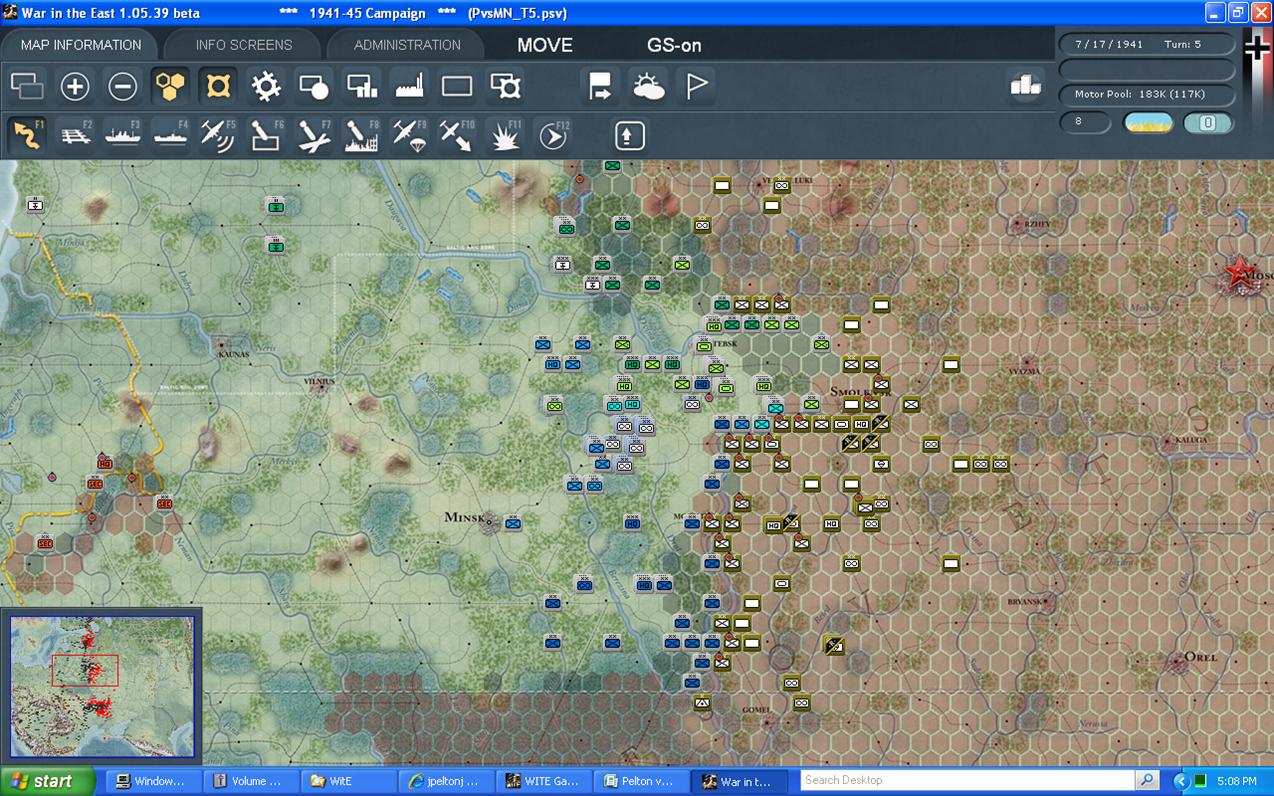
Task: Click the date 7/17/1941 turn panel
Action: point(1146,45)
